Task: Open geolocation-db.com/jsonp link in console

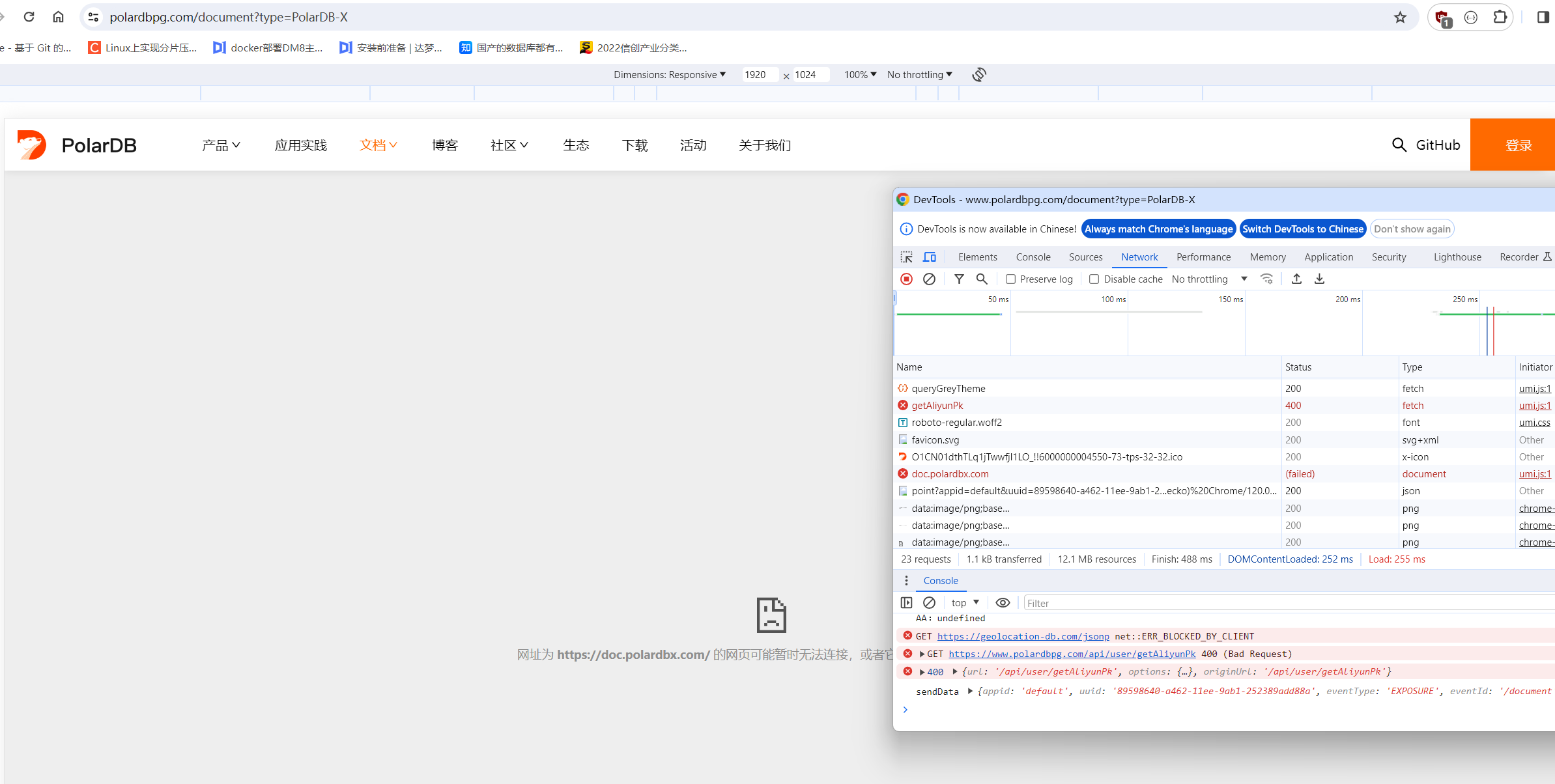Action: tap(1023, 636)
